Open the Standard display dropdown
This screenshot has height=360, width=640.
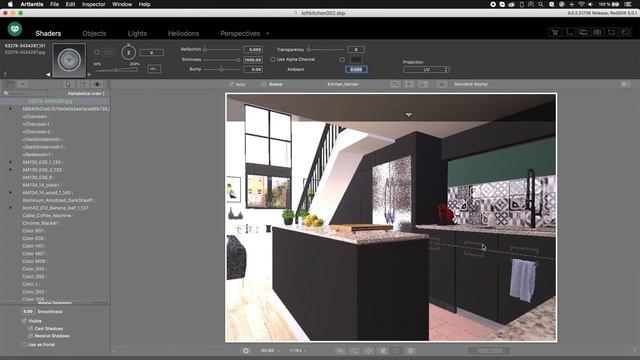pyautogui.click(x=471, y=84)
